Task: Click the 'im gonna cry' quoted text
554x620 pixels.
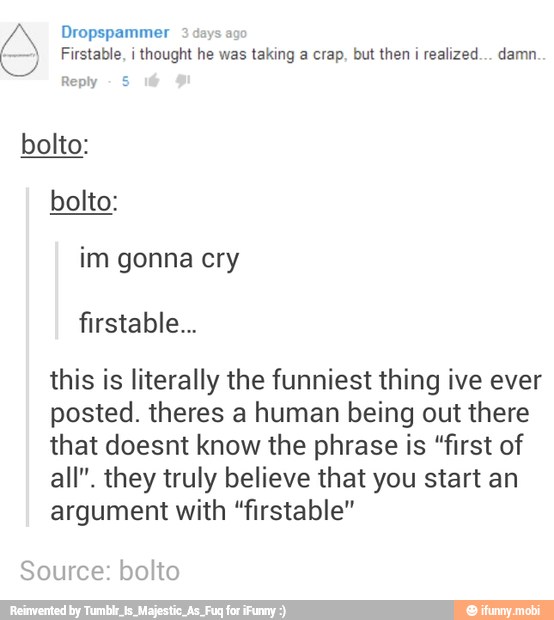Action: tap(159, 259)
